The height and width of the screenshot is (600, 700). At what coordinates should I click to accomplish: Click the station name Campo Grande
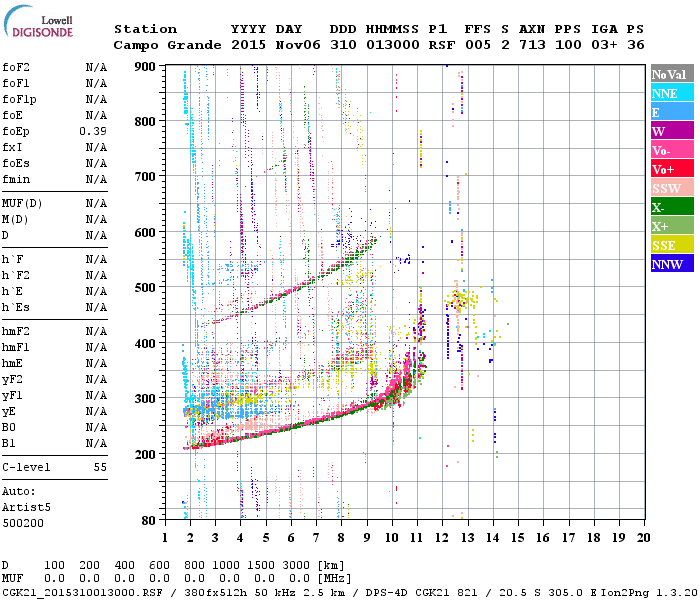click(167, 45)
